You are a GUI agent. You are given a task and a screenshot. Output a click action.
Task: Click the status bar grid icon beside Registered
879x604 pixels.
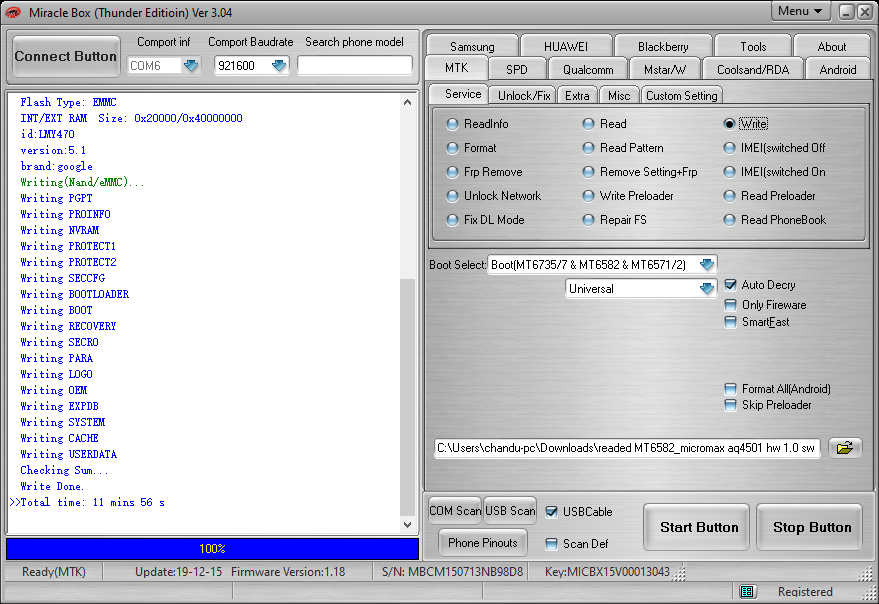(747, 591)
